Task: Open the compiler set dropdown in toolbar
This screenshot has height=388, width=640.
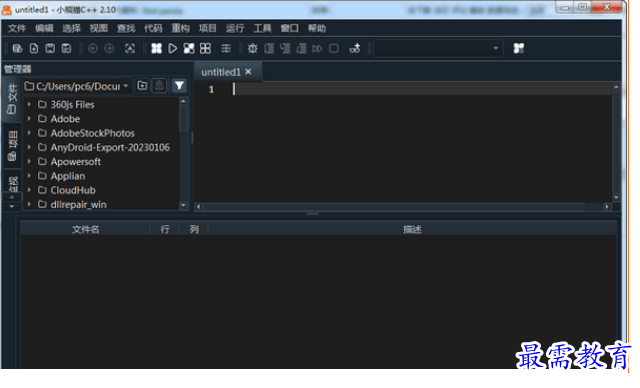Action: (438, 49)
